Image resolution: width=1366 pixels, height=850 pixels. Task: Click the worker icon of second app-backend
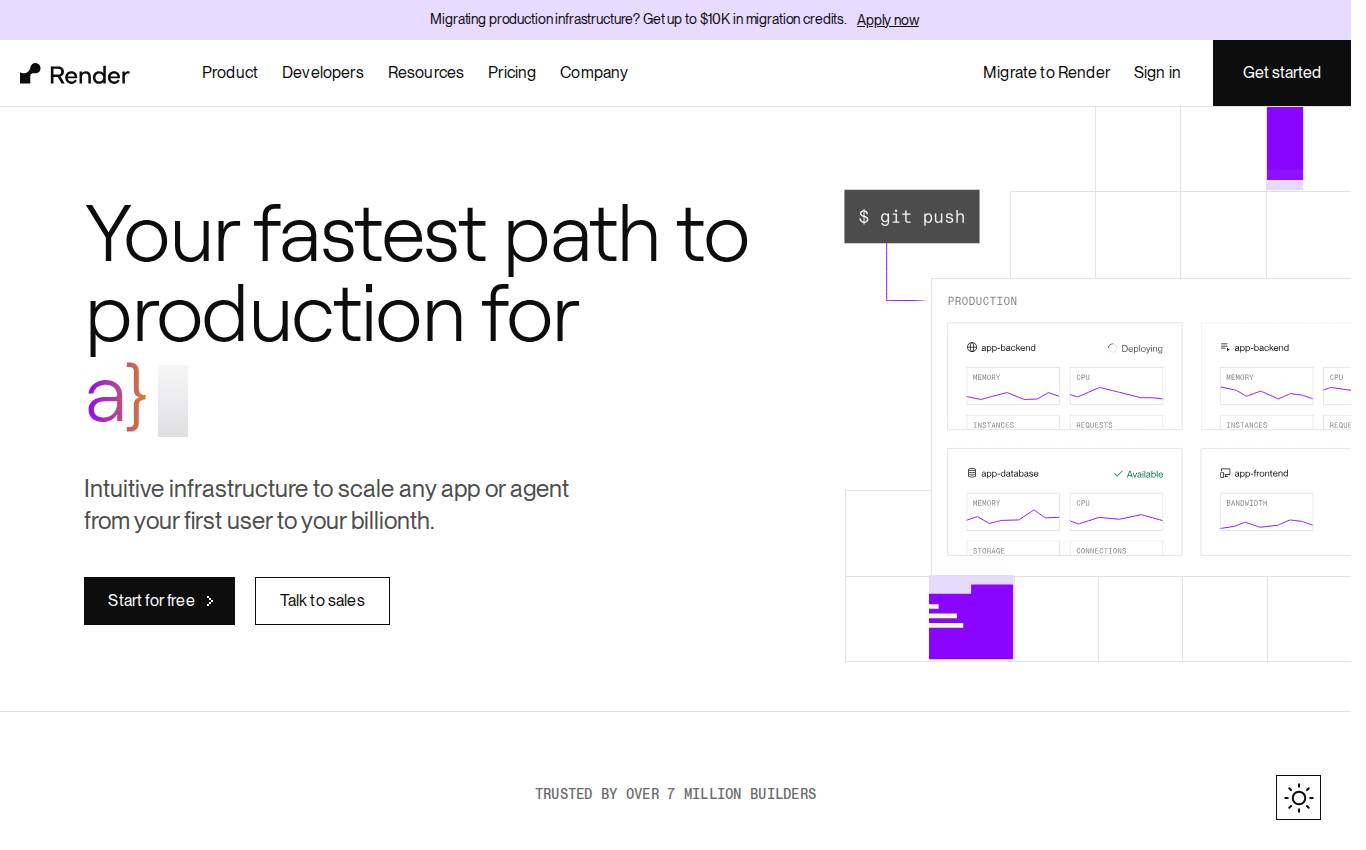pyautogui.click(x=1225, y=348)
